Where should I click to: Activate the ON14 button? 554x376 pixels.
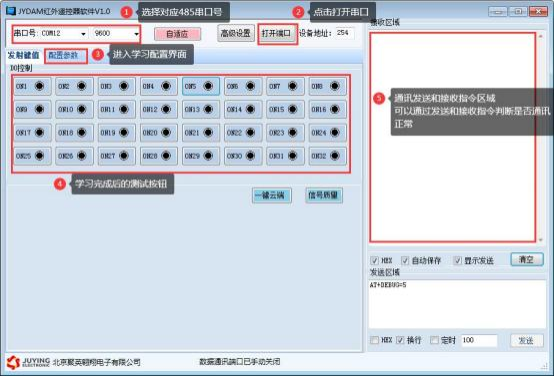click(243, 110)
